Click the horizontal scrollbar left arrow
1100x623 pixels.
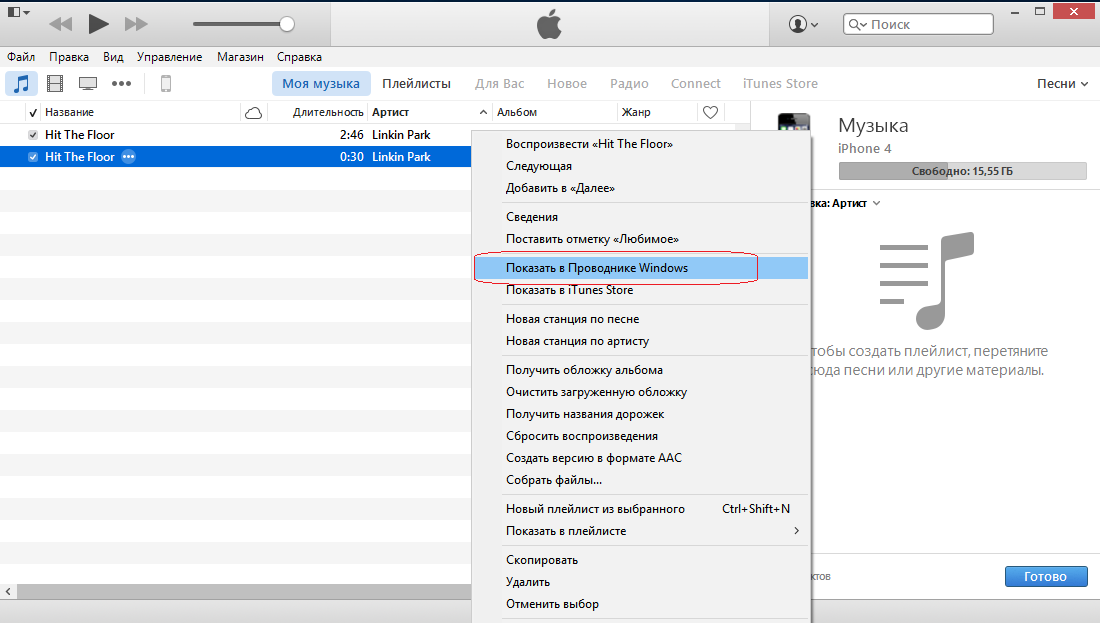tap(8, 592)
